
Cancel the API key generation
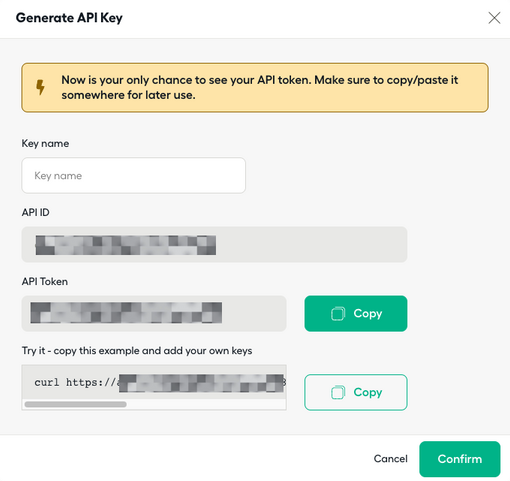click(390, 459)
